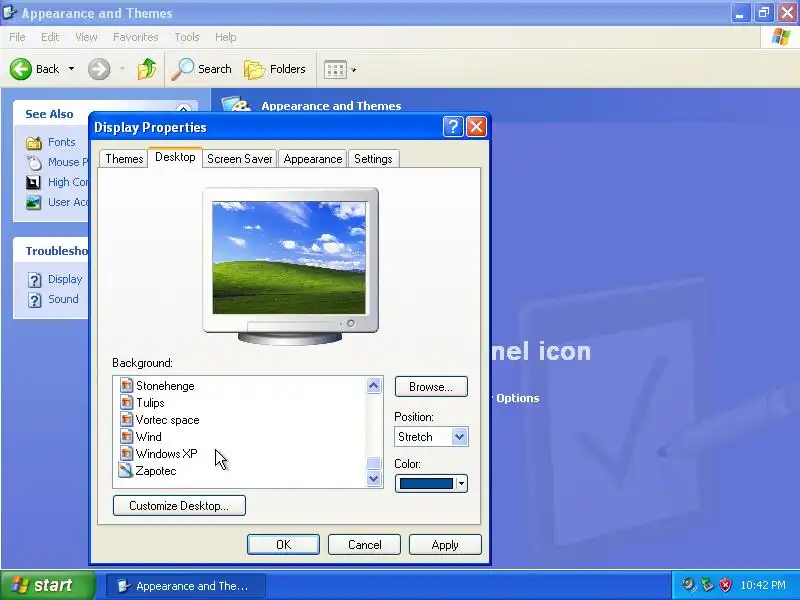Open the Position dropdown showing Stretch
The height and width of the screenshot is (600, 800).
[431, 437]
